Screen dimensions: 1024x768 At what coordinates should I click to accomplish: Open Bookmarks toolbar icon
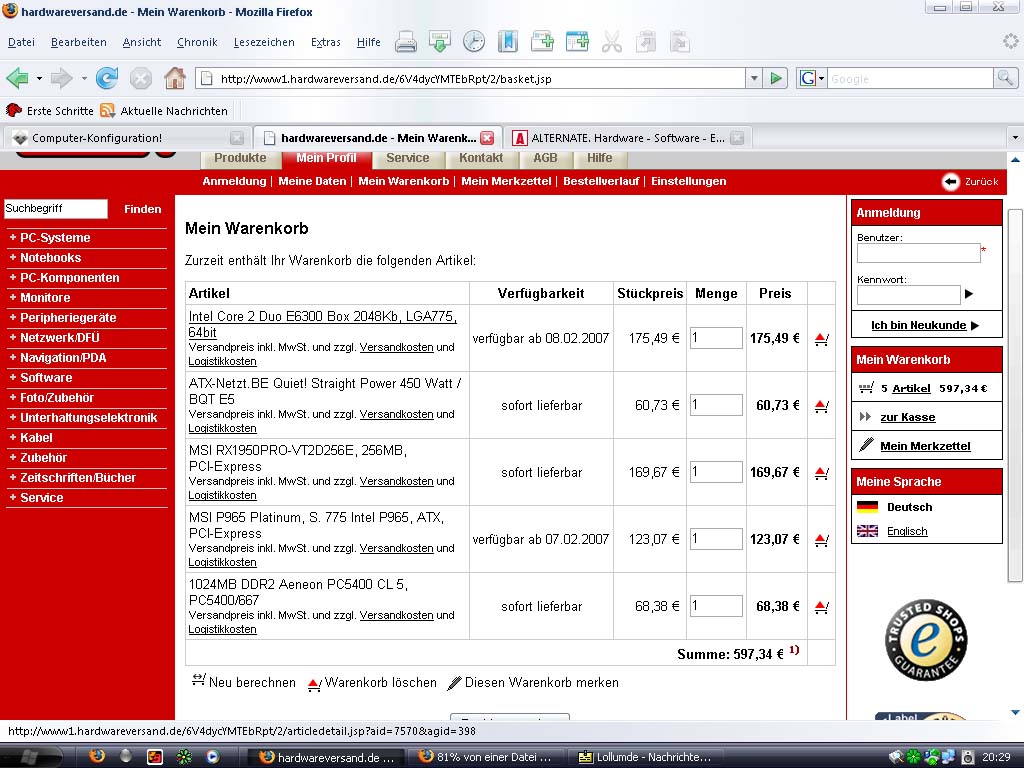click(507, 42)
